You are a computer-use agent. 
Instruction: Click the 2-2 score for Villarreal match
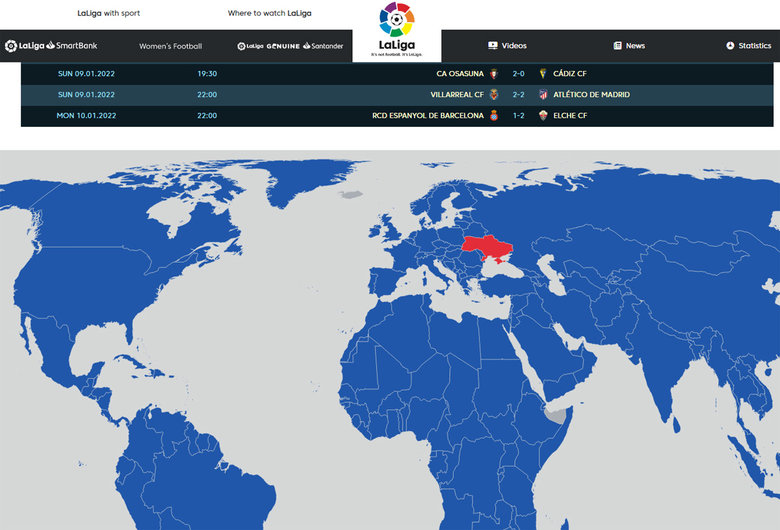pyautogui.click(x=518, y=95)
